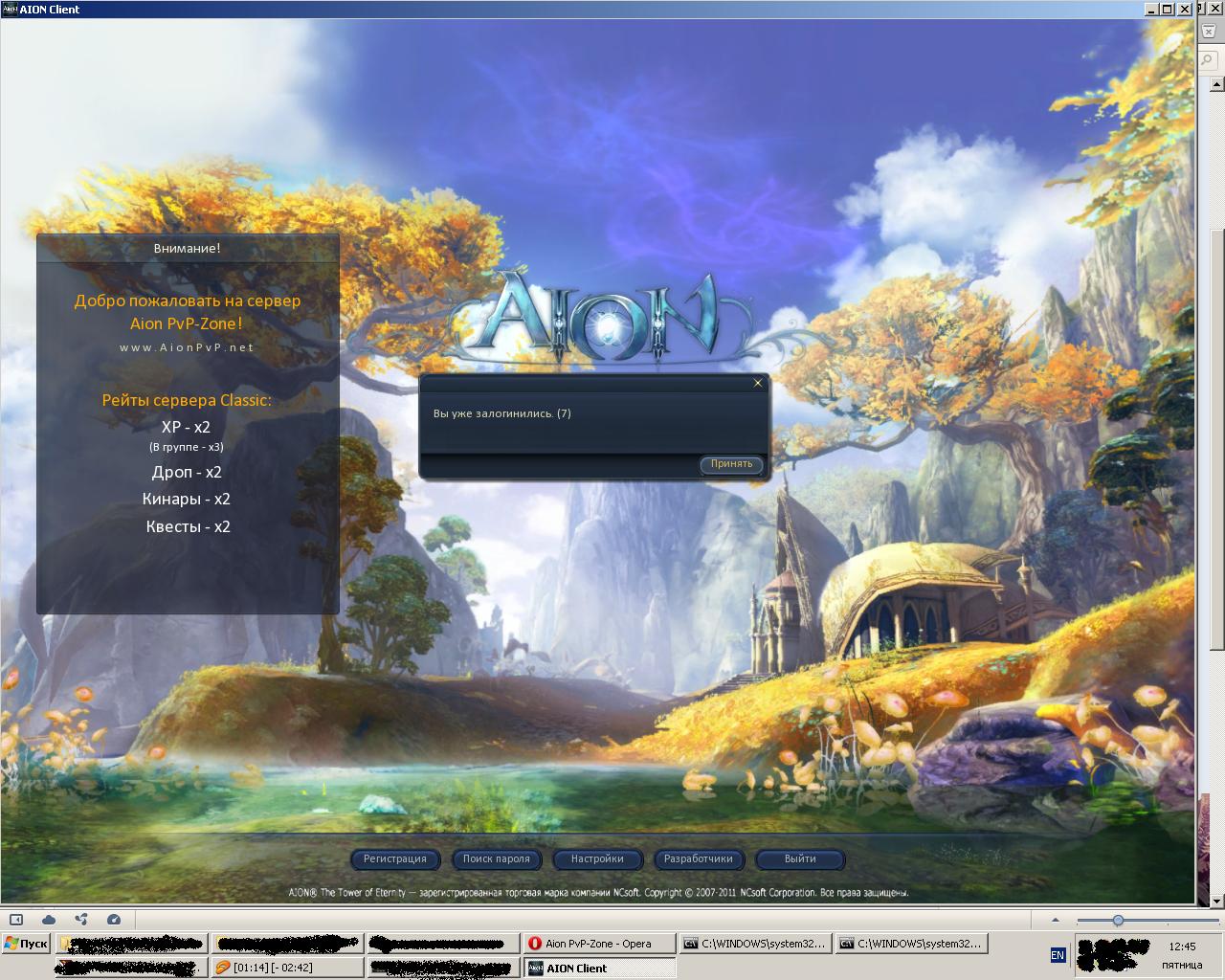Expand the small arrow beside the zoom slider
The height and width of the screenshot is (980, 1225).
1056,921
